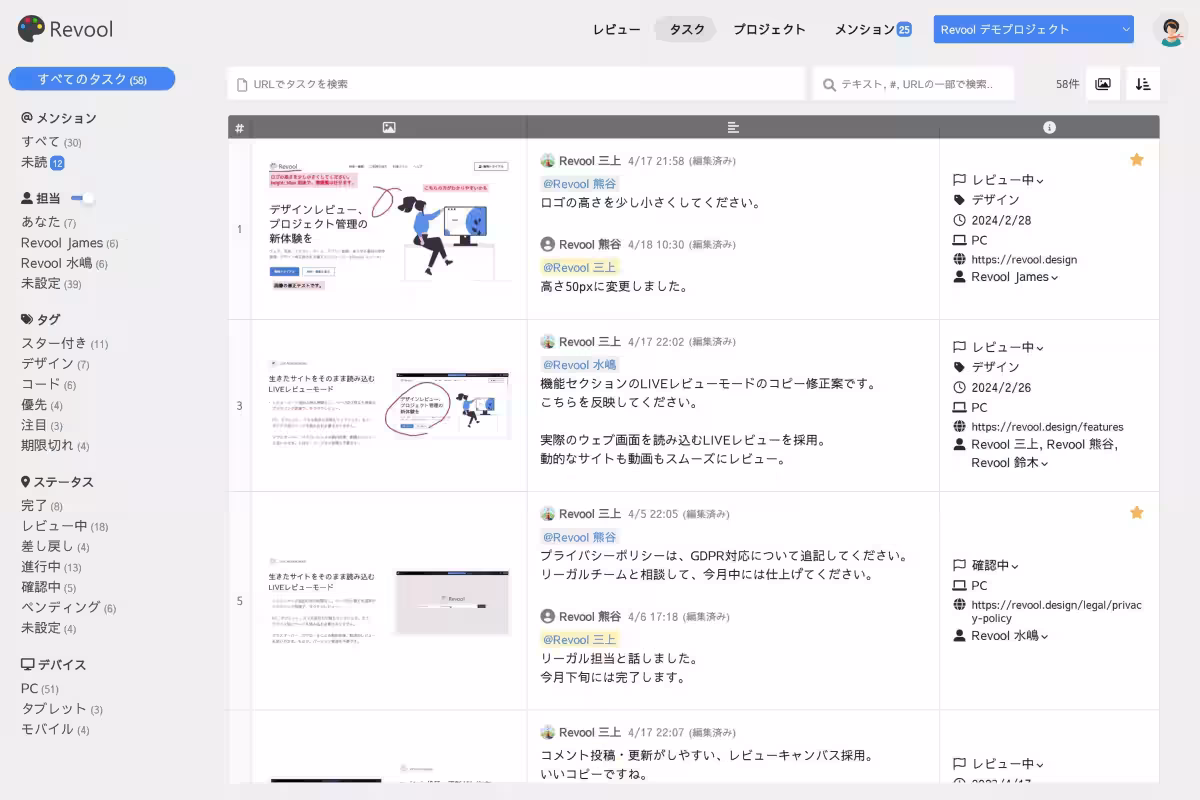Image resolution: width=1200 pixels, height=800 pixels.
Task: Switch to the レビュー tab
Action: 616,29
